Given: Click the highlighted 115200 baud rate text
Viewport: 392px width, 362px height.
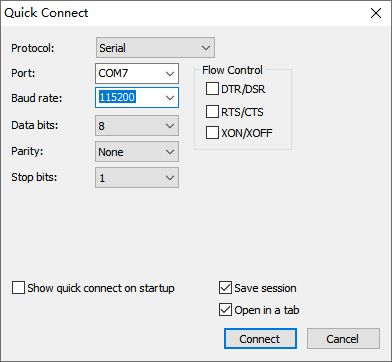Looking at the screenshot, I should click(117, 97).
